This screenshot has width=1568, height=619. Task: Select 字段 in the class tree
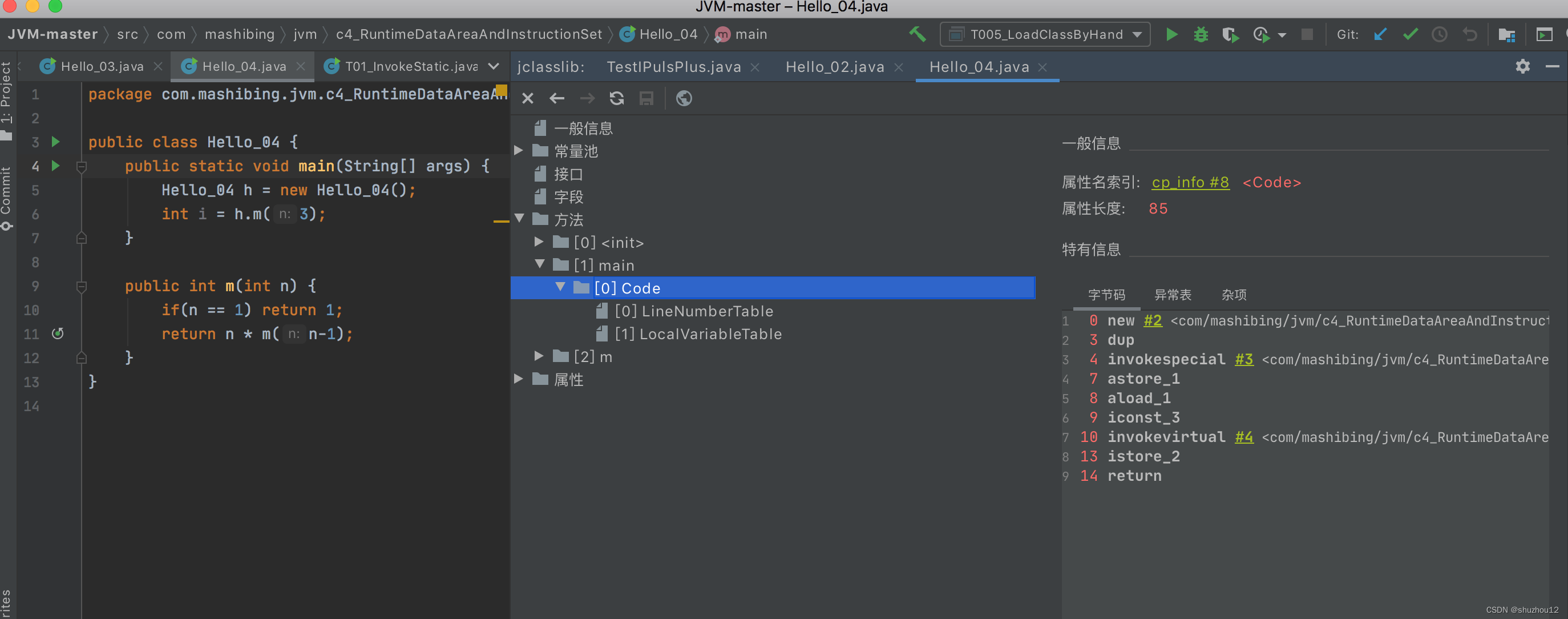pyautogui.click(x=568, y=197)
